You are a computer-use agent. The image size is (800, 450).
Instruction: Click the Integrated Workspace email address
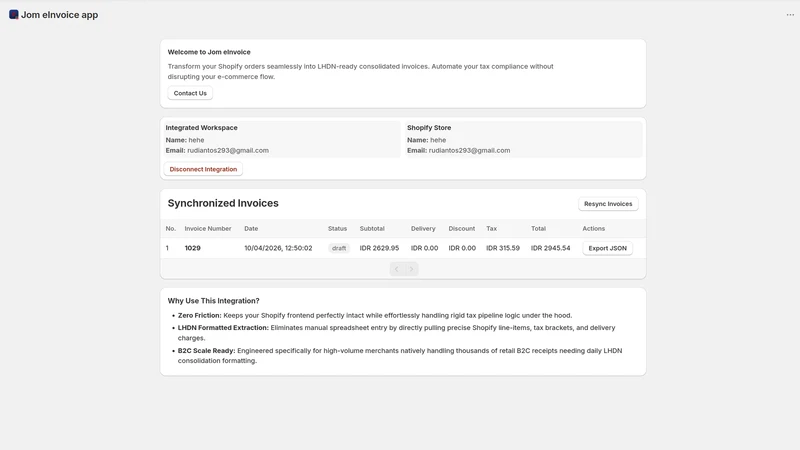(x=228, y=151)
